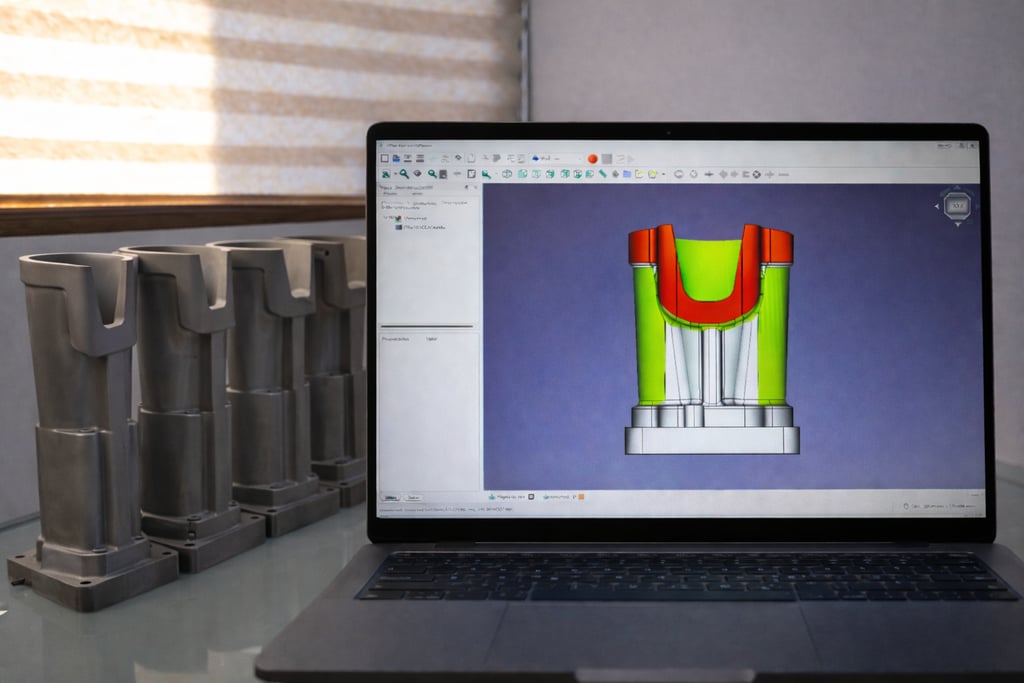1024x683 pixels.
Task: Click the black circled X toolbar icon
Action: (756, 174)
